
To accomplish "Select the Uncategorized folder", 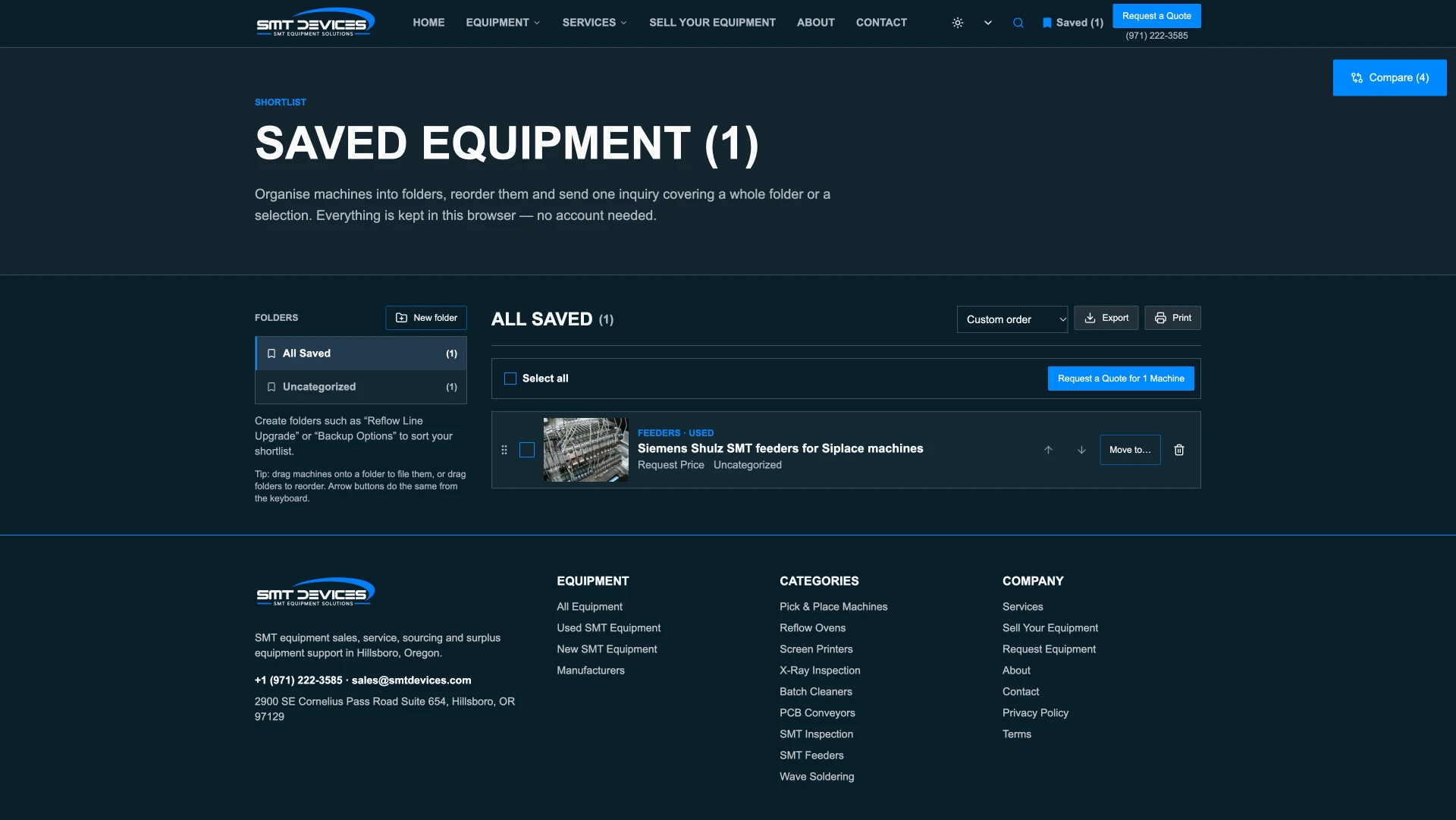I will (x=361, y=387).
